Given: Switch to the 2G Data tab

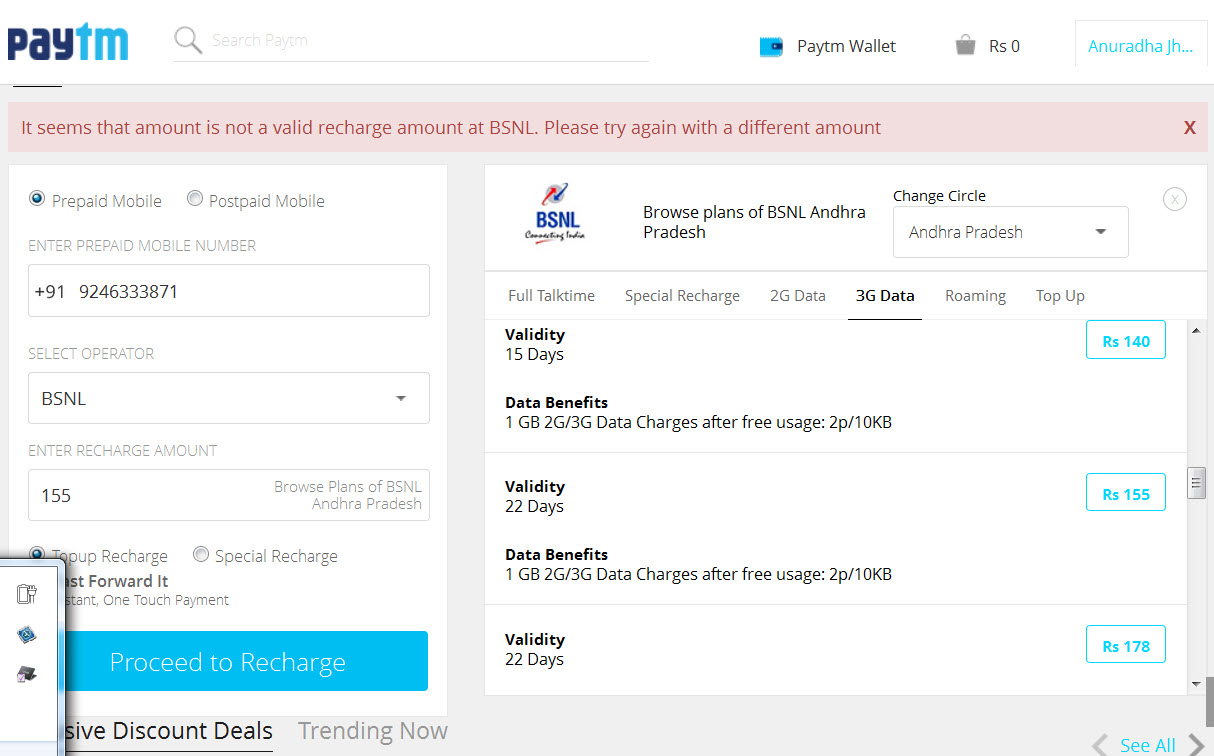Looking at the screenshot, I should point(797,295).
